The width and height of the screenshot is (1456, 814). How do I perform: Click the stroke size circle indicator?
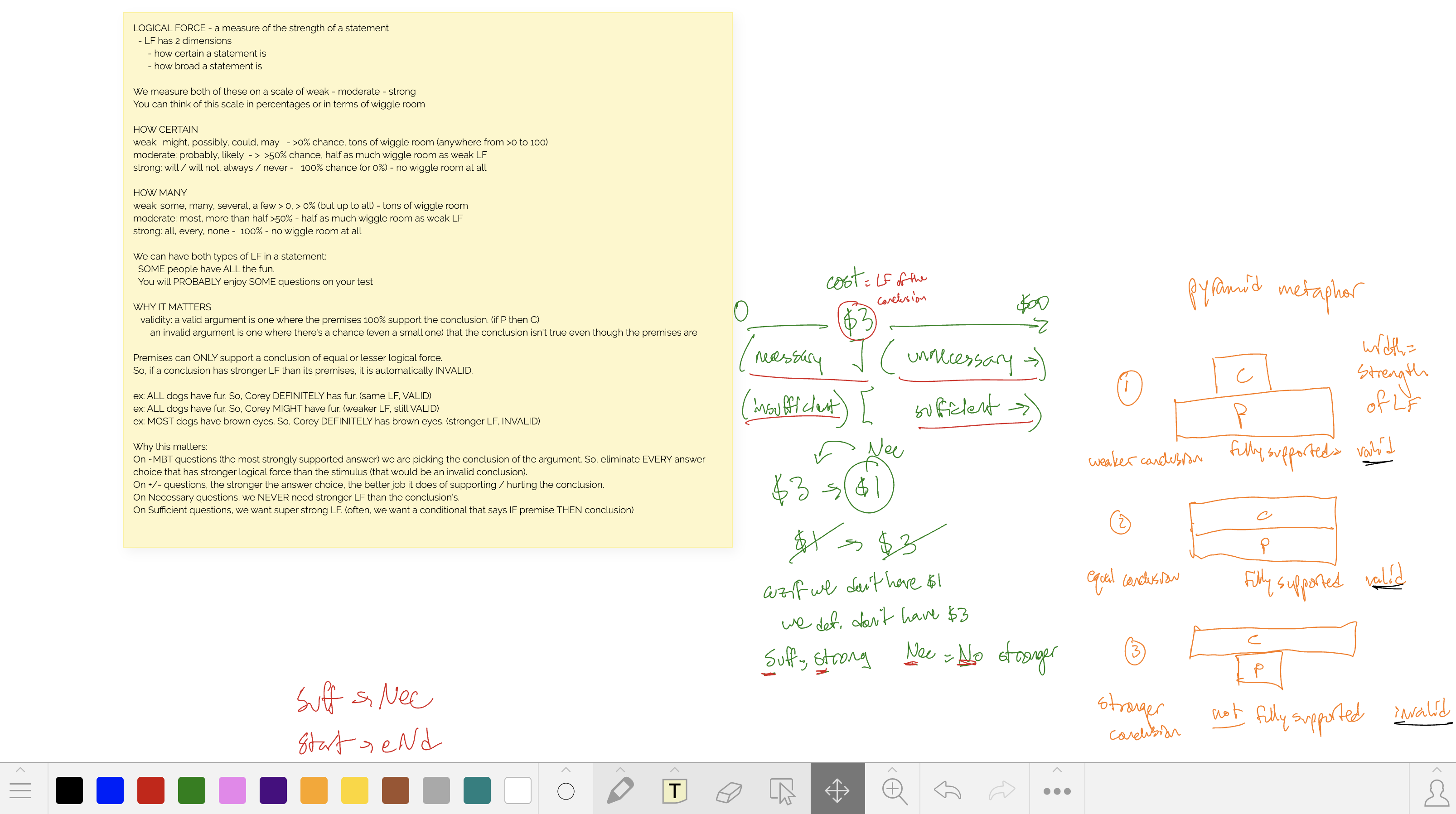click(x=566, y=791)
